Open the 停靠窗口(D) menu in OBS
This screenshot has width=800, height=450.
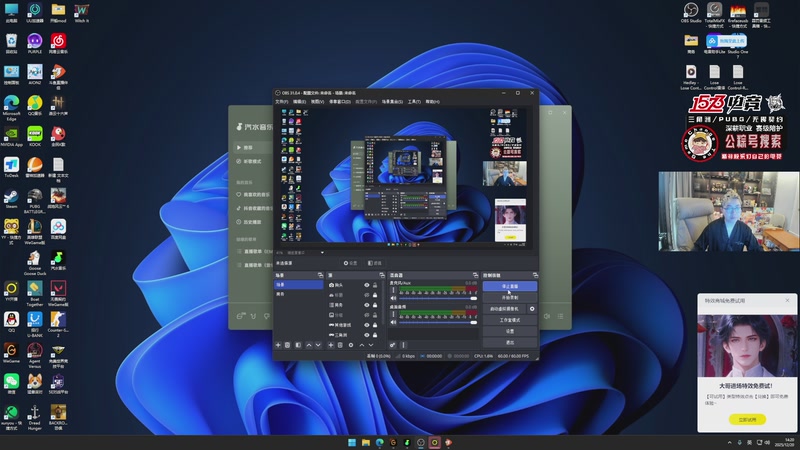pos(340,102)
